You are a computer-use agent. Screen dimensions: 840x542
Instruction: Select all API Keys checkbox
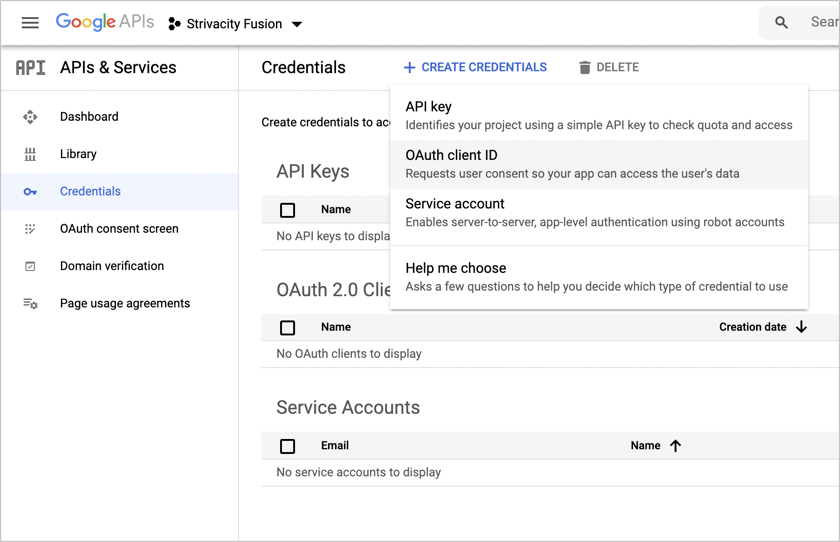tap(288, 210)
